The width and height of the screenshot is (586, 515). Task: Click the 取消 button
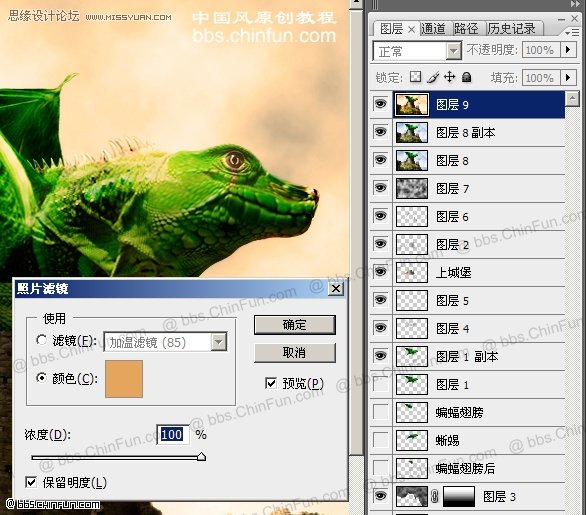coord(294,352)
